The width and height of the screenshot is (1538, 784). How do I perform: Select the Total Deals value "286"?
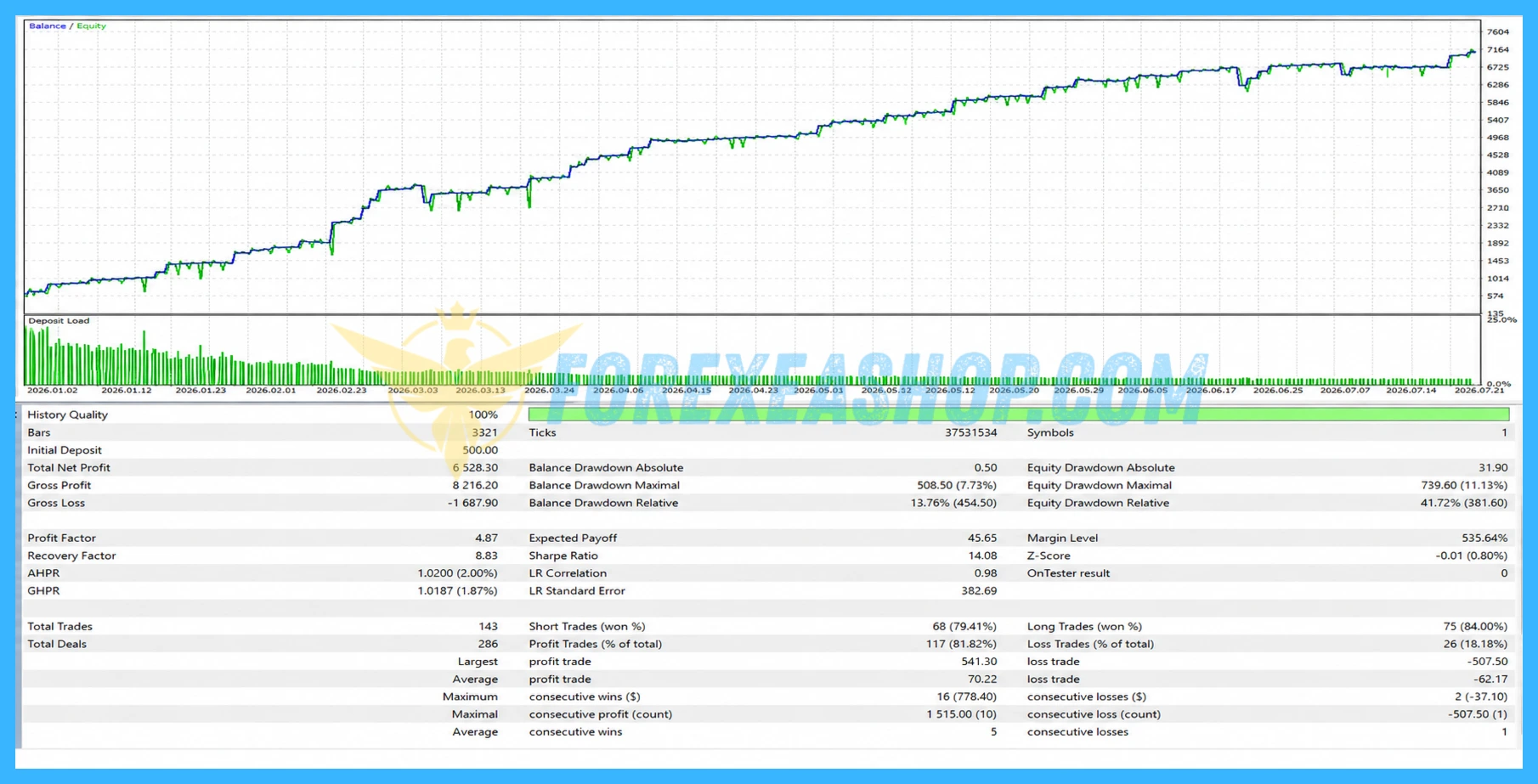coord(488,644)
